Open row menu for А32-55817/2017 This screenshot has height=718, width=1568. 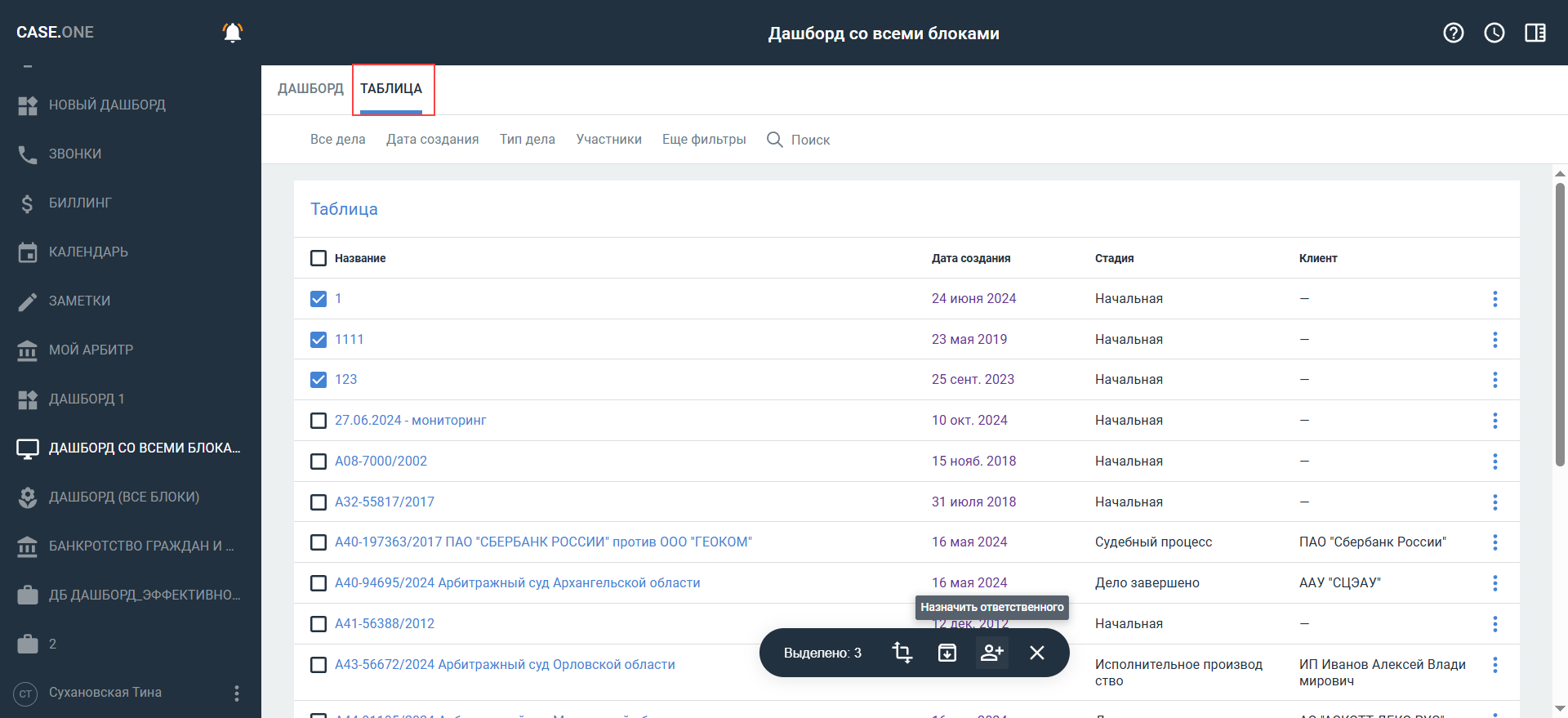coord(1495,502)
